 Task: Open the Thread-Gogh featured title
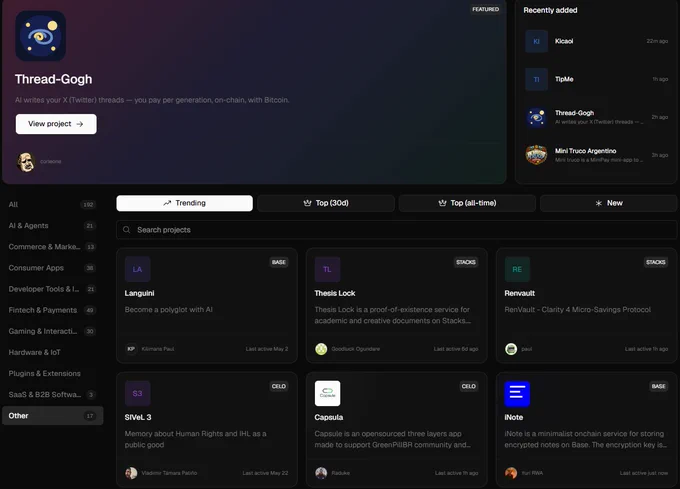53,79
